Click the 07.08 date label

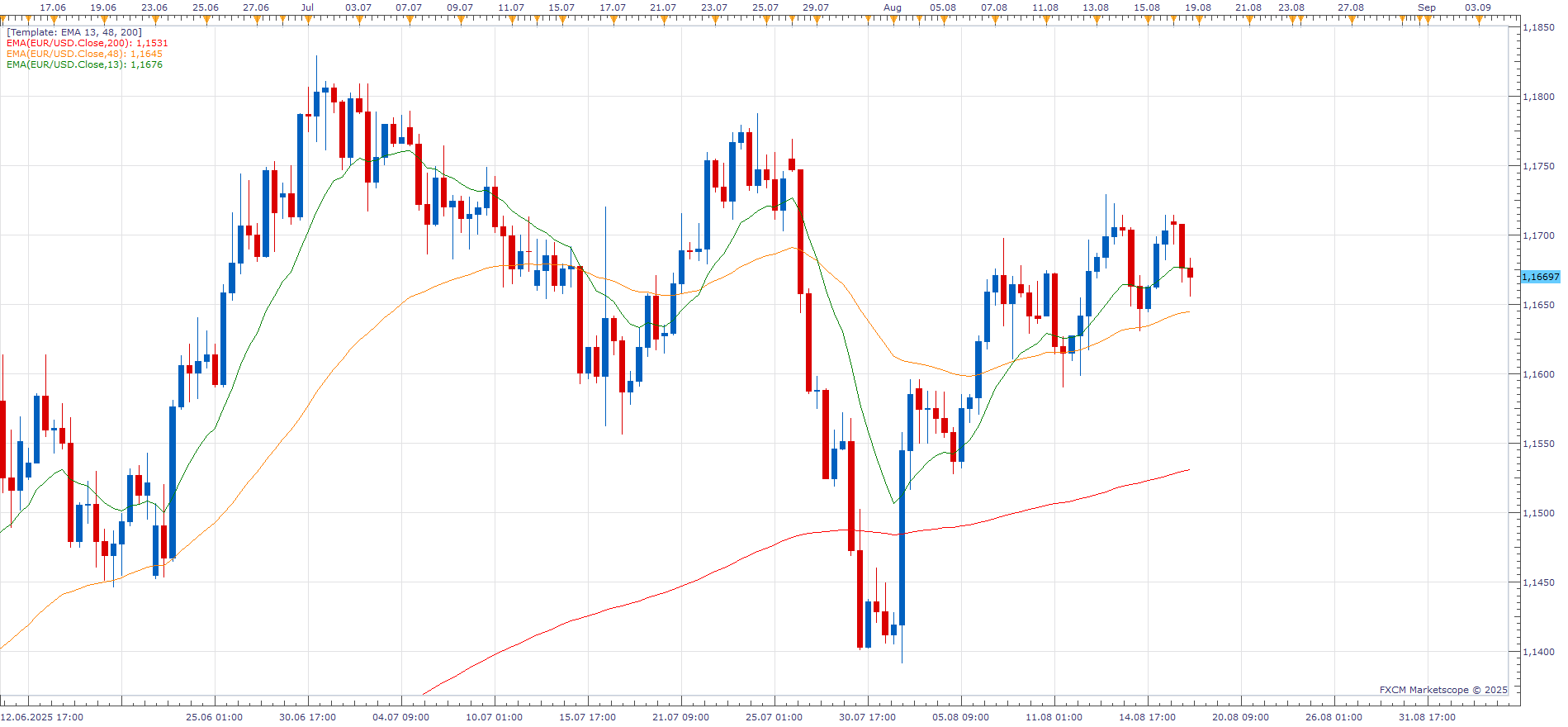point(994,7)
